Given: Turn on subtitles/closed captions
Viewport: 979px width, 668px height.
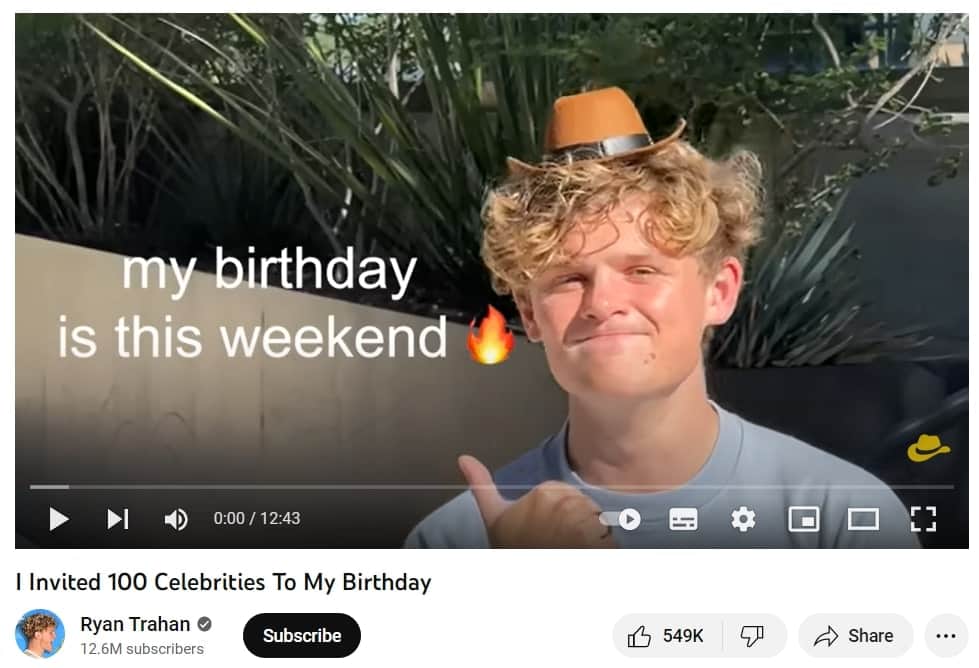Looking at the screenshot, I should (683, 519).
